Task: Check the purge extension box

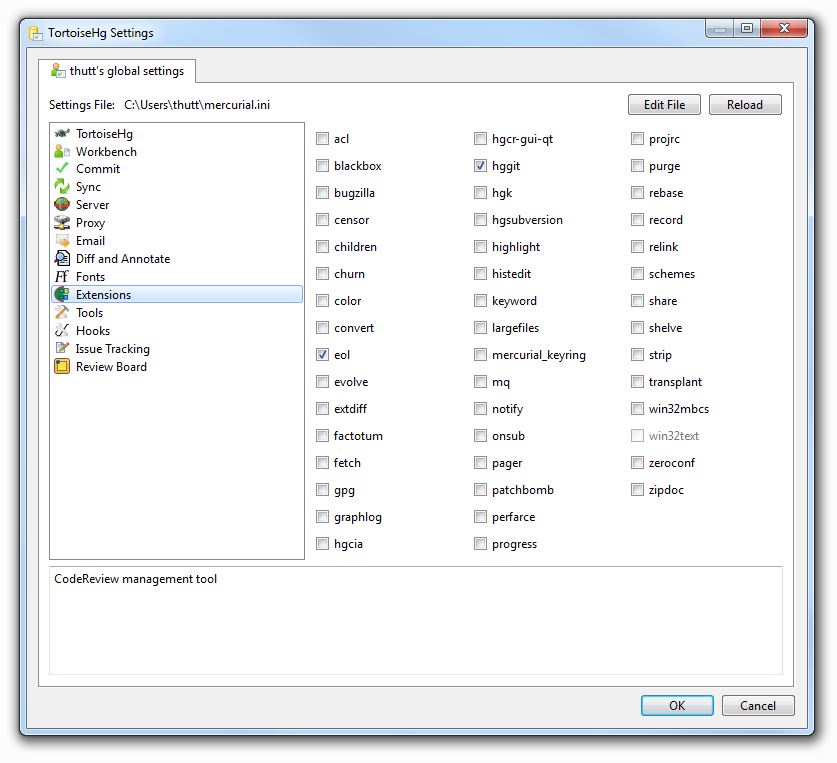Action: coord(637,166)
